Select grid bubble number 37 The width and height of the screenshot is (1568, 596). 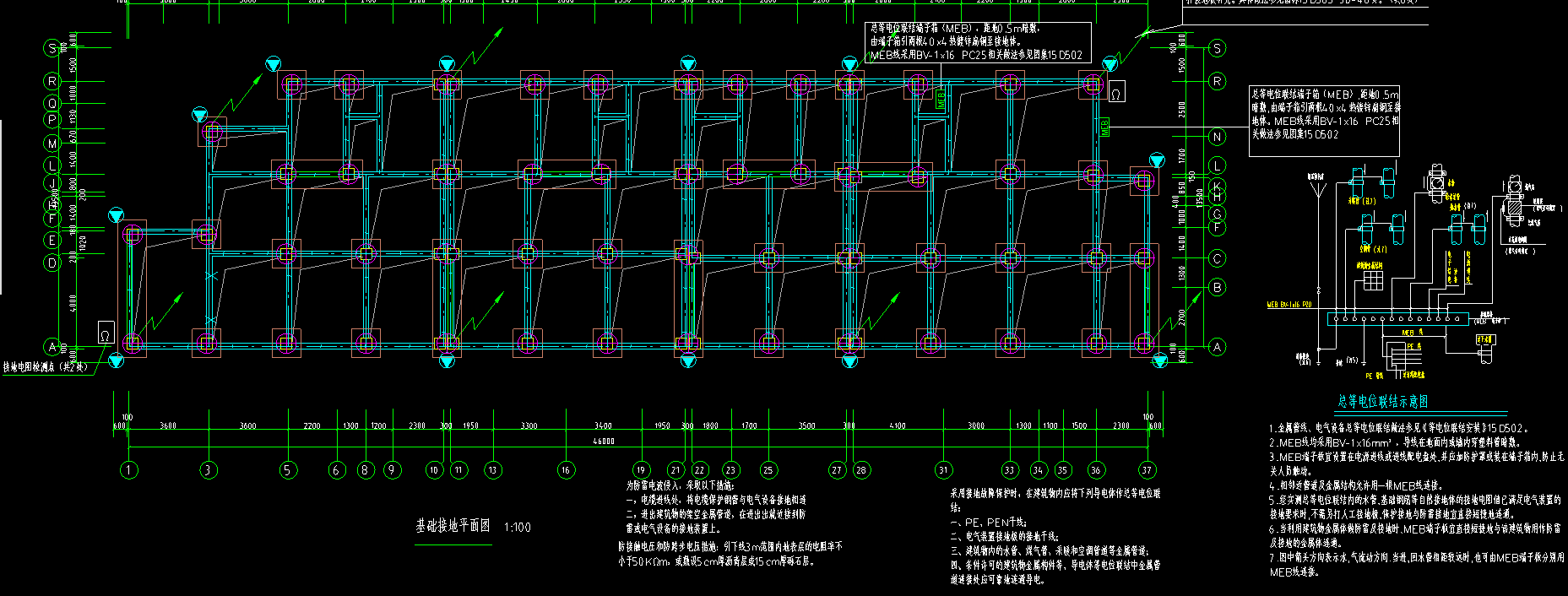click(1147, 469)
